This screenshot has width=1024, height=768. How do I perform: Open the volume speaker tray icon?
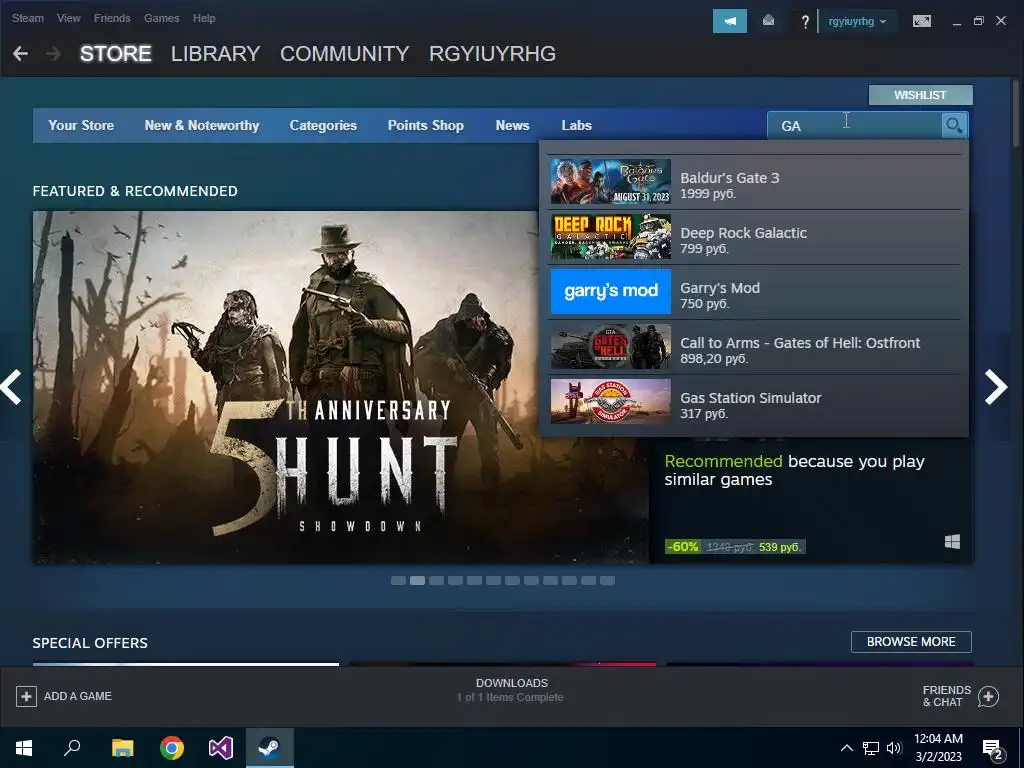pos(894,748)
